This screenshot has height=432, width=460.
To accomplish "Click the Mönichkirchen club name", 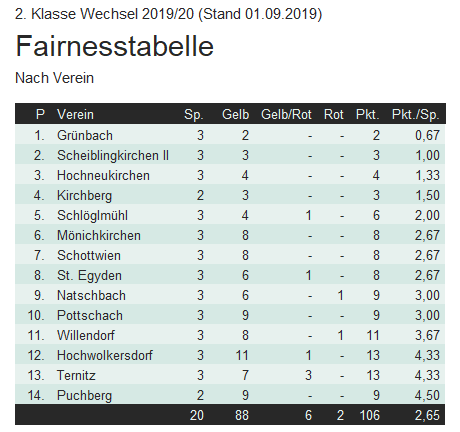I will coord(99,235).
